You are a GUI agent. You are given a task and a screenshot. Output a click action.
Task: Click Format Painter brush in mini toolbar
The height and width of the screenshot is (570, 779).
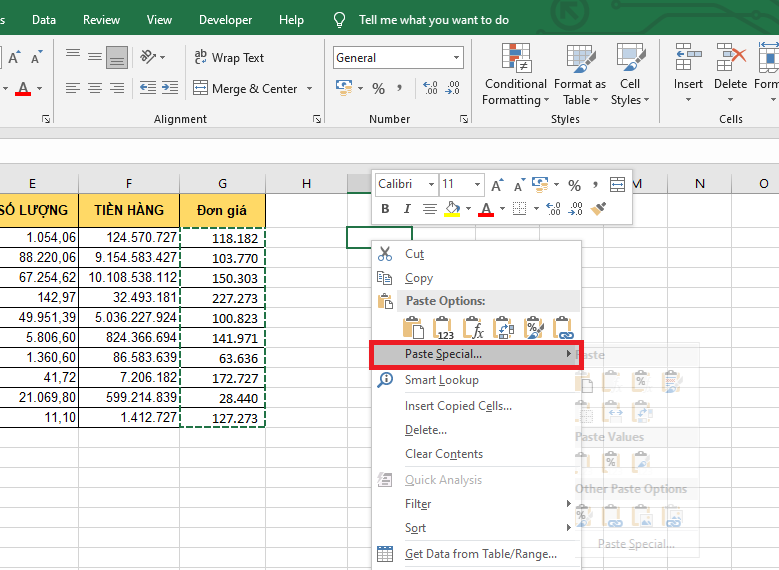point(599,209)
